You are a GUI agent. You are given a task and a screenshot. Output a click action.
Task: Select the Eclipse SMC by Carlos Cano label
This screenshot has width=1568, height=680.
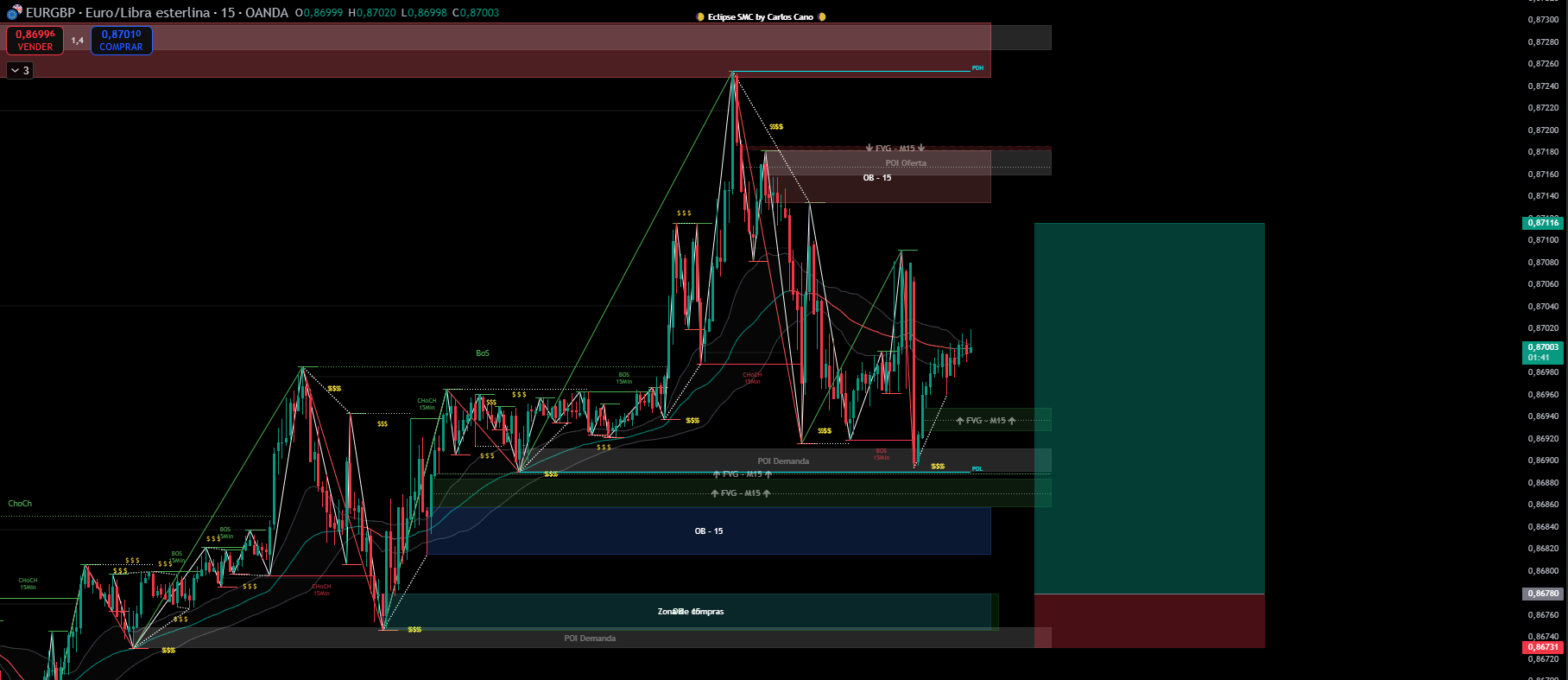[760, 16]
